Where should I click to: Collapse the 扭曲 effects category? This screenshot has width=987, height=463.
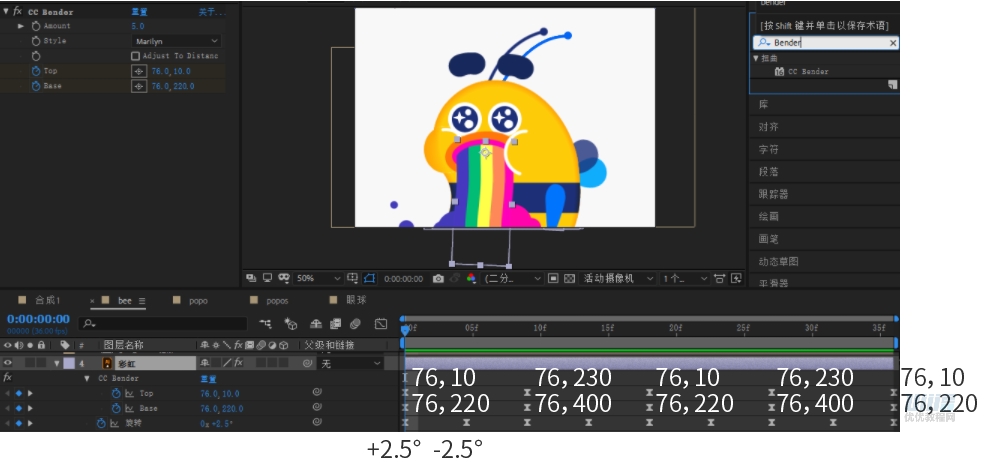pos(756,58)
